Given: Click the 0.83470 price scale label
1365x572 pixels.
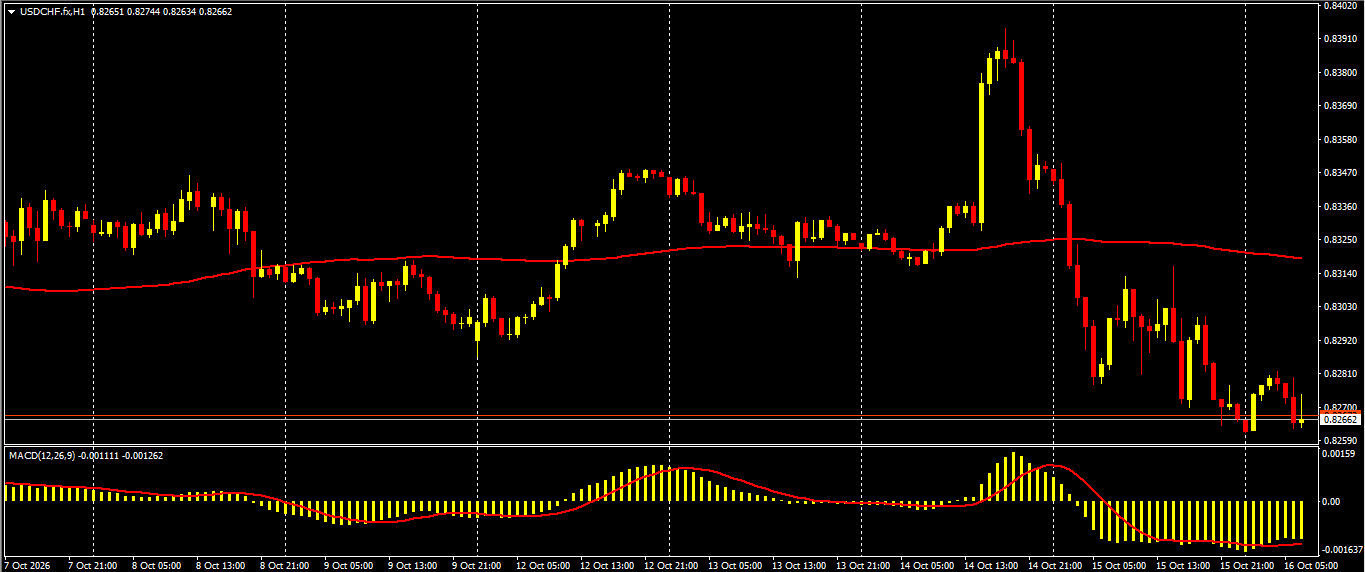Looking at the screenshot, I should pyautogui.click(x=1339, y=173).
